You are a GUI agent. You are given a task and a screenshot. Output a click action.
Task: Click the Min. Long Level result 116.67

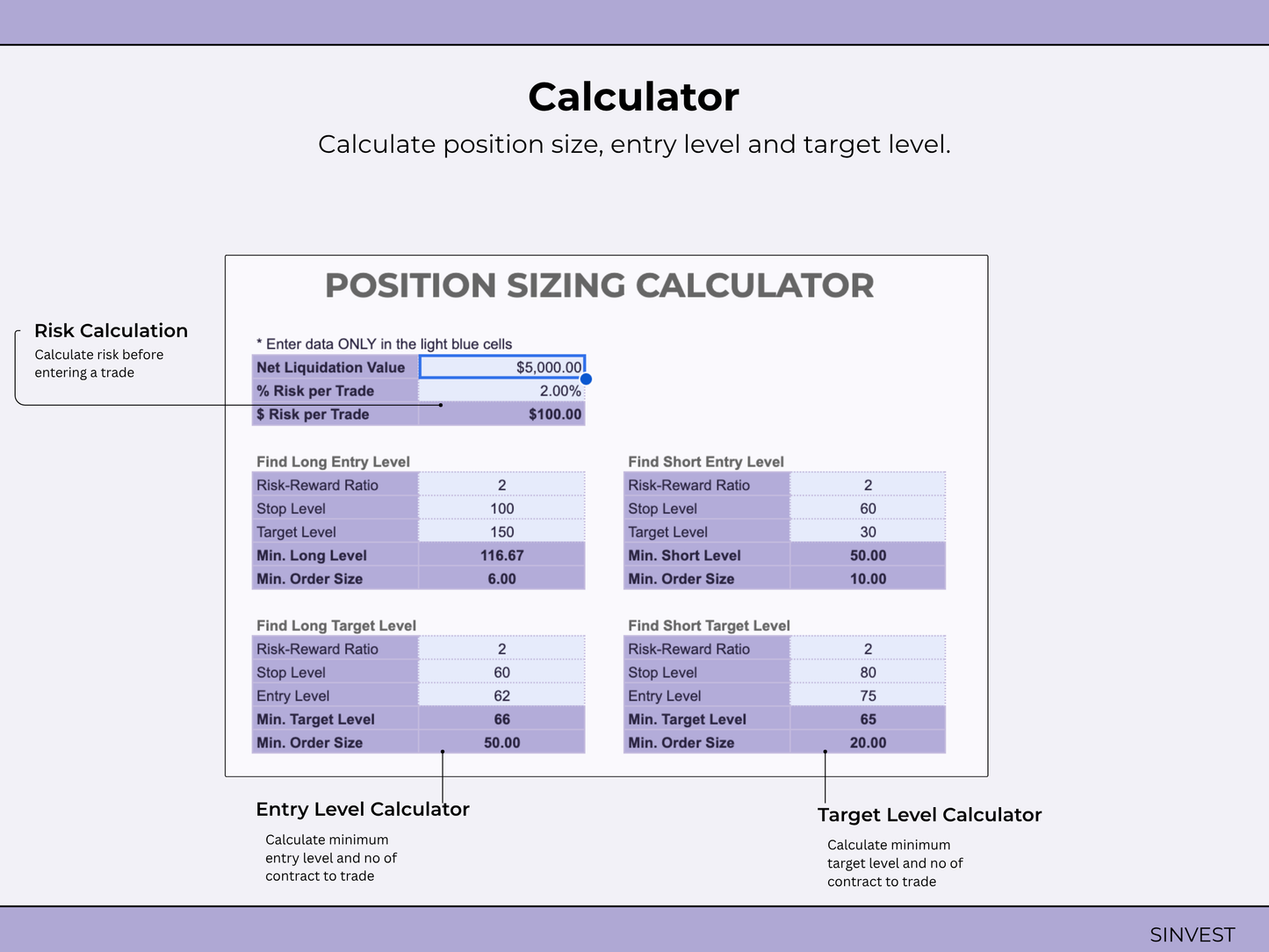(x=501, y=555)
